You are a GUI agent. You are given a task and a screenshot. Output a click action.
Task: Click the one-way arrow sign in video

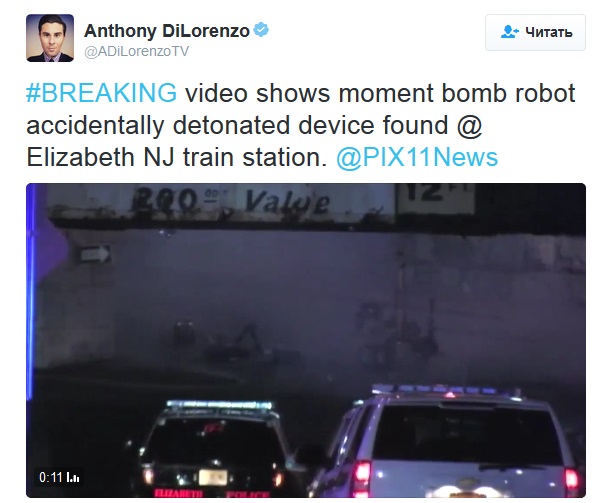tap(95, 254)
